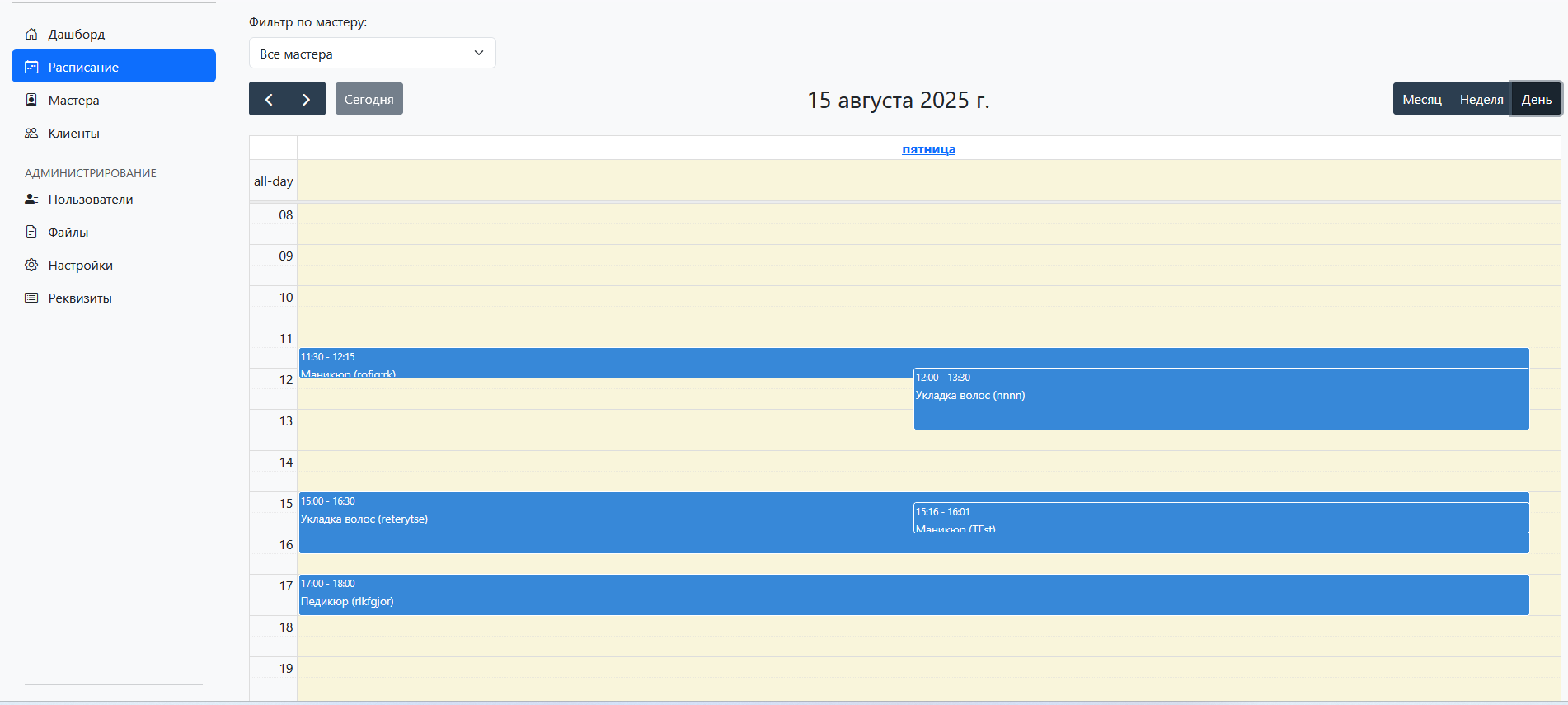1568x705 pixels.
Task: Open the 17:00 - 18:00 Педикюр appointment
Action: click(x=913, y=595)
